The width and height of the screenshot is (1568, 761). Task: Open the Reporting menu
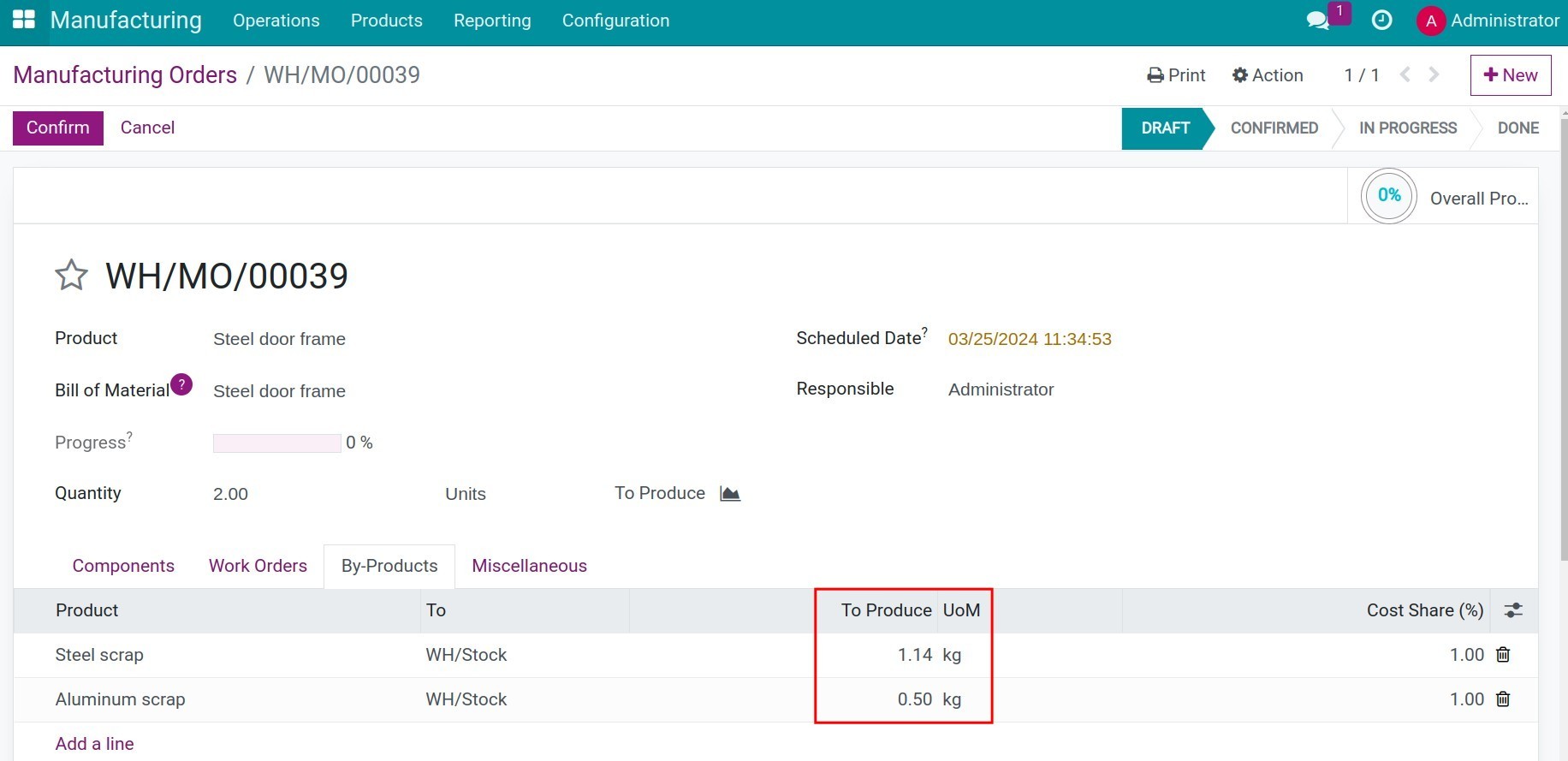[x=492, y=21]
